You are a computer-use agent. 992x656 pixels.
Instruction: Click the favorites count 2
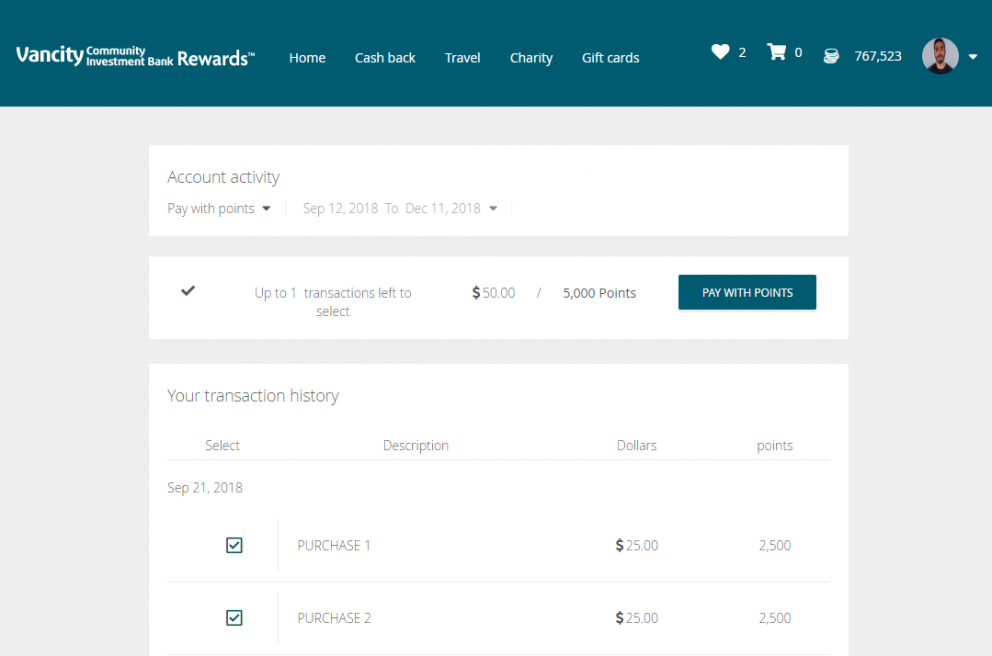[742, 53]
